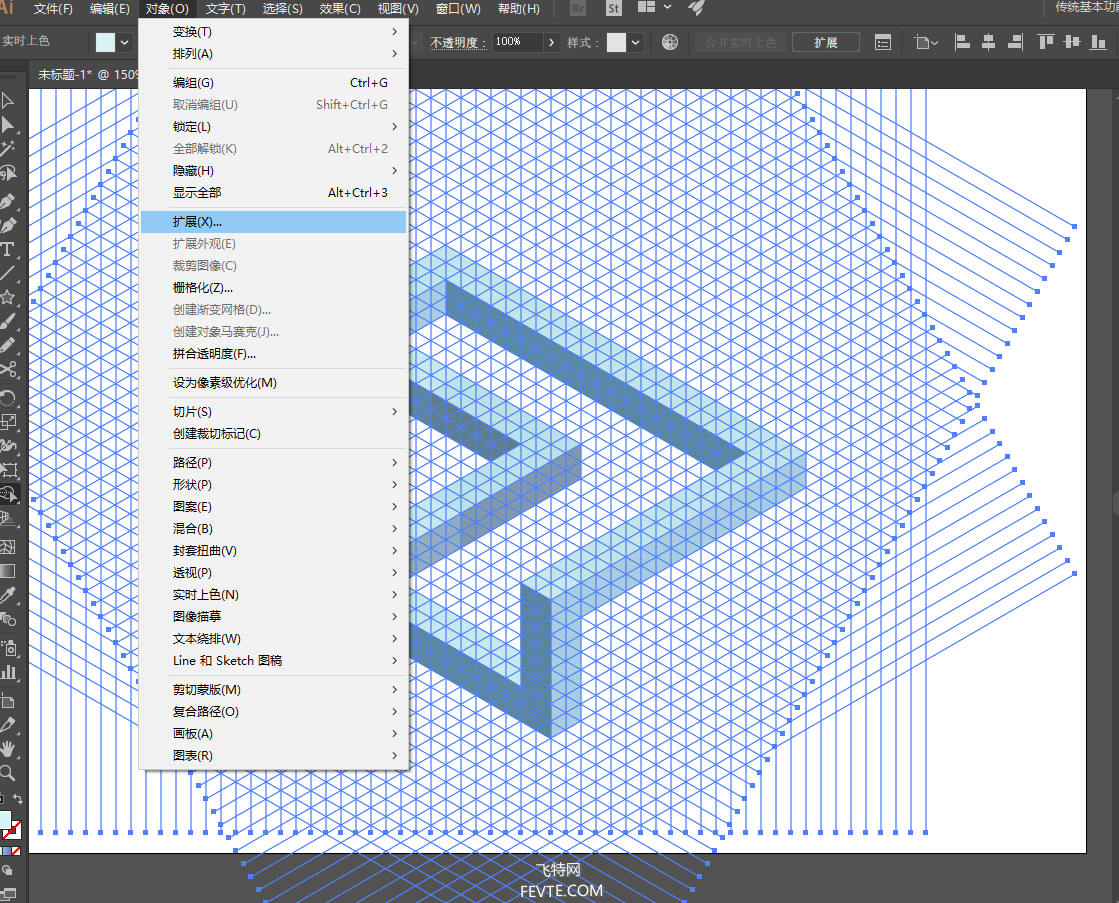Image resolution: width=1119 pixels, height=903 pixels.
Task: Select the Column Graph tool
Action: pos(8,673)
